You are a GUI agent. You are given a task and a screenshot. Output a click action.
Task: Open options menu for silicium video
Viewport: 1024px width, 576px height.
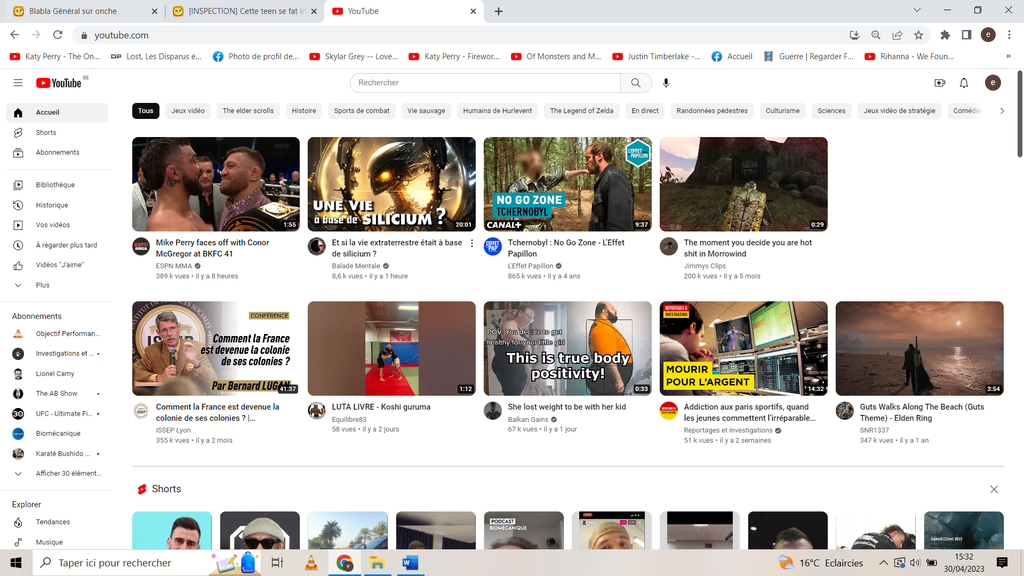click(472, 244)
